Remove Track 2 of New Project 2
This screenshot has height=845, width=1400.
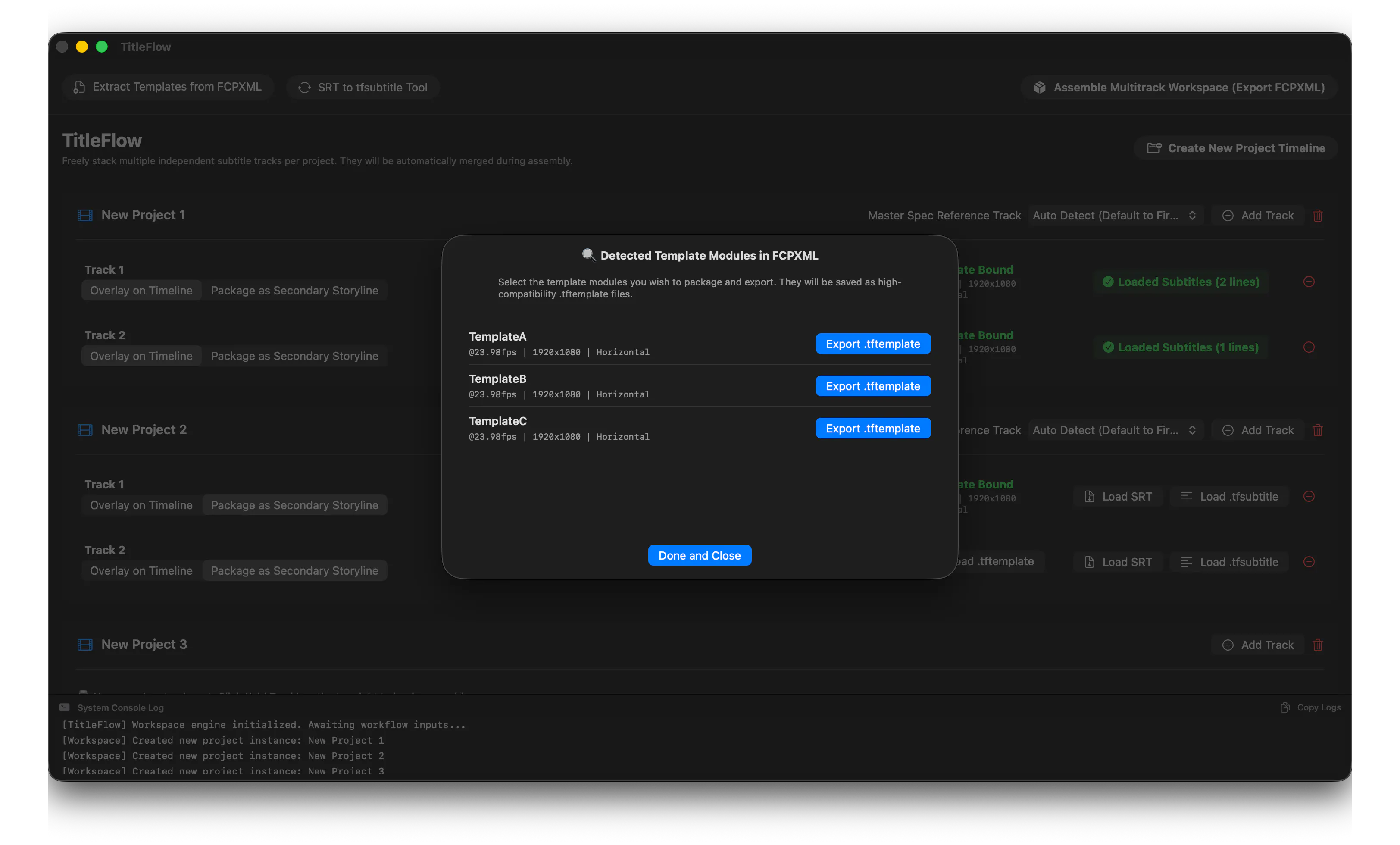[x=1309, y=562]
